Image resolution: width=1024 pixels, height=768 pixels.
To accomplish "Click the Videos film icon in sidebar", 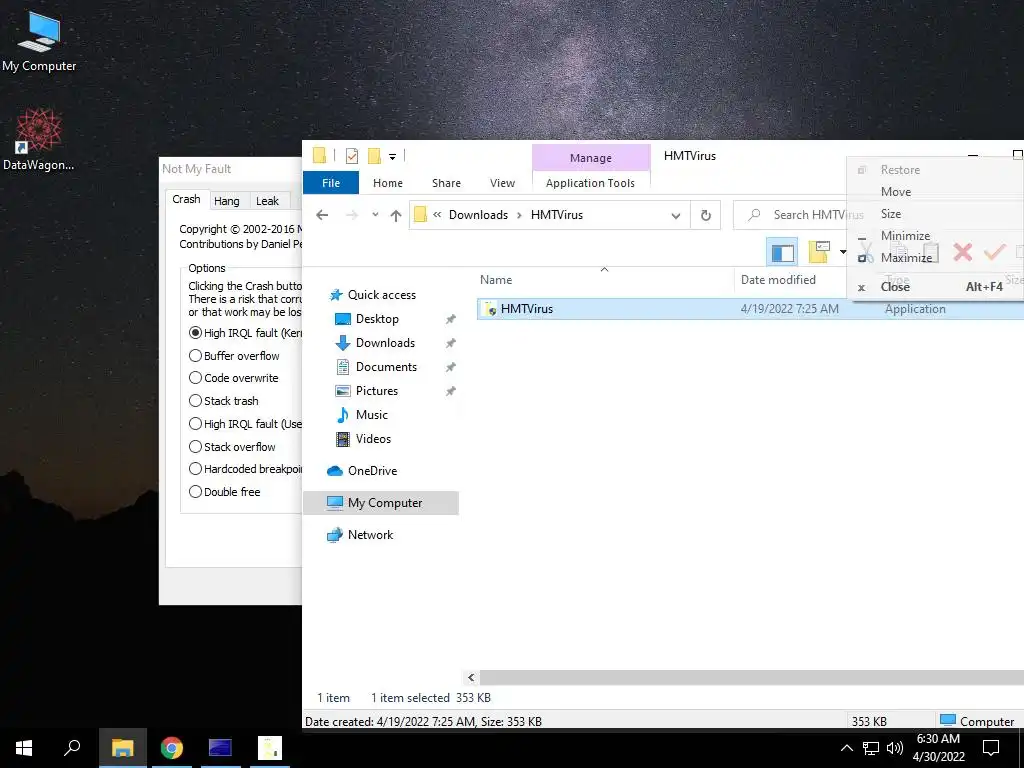I will pos(342,439).
